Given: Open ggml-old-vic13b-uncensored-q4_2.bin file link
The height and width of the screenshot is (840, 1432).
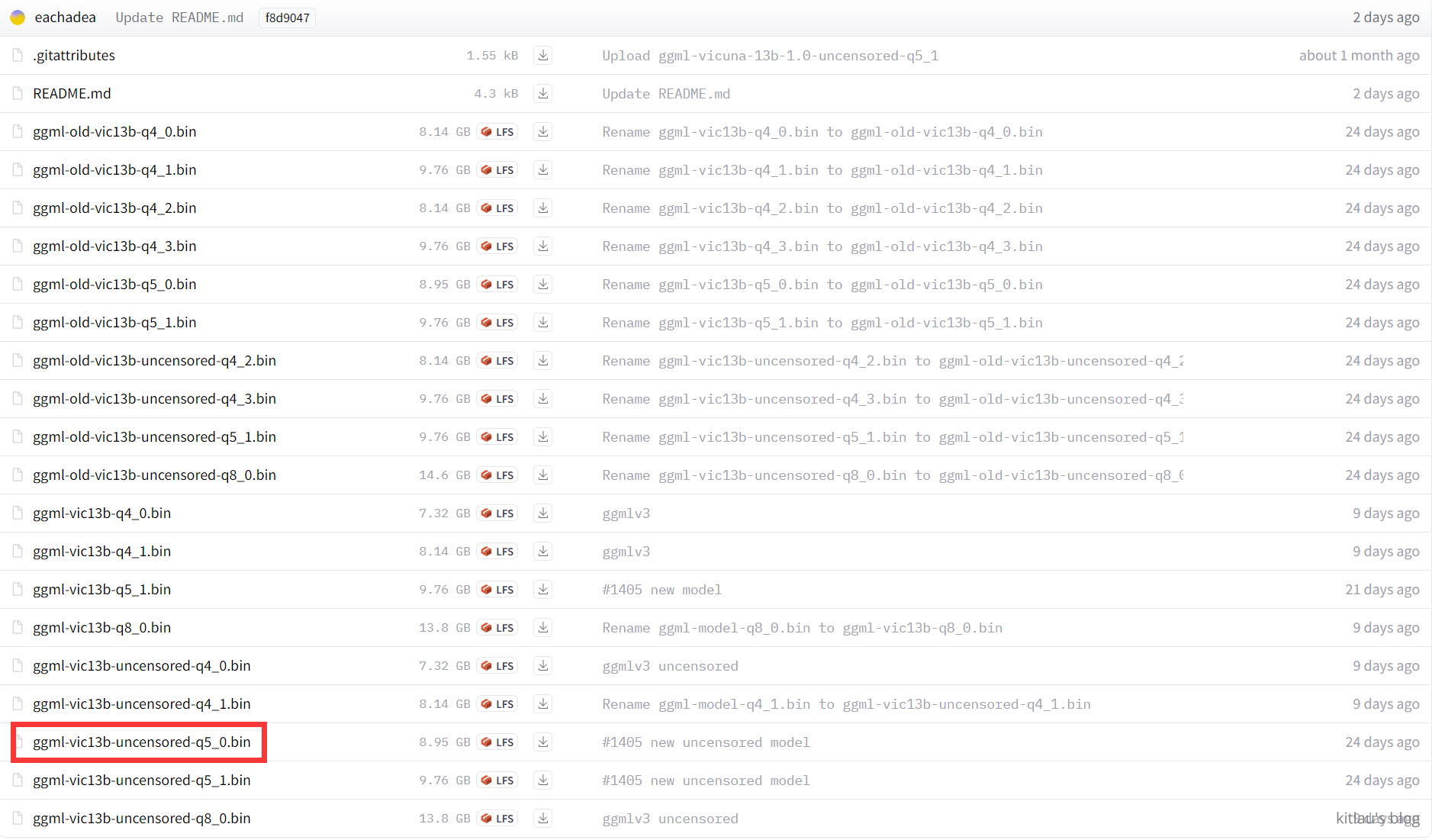Looking at the screenshot, I should point(154,361).
